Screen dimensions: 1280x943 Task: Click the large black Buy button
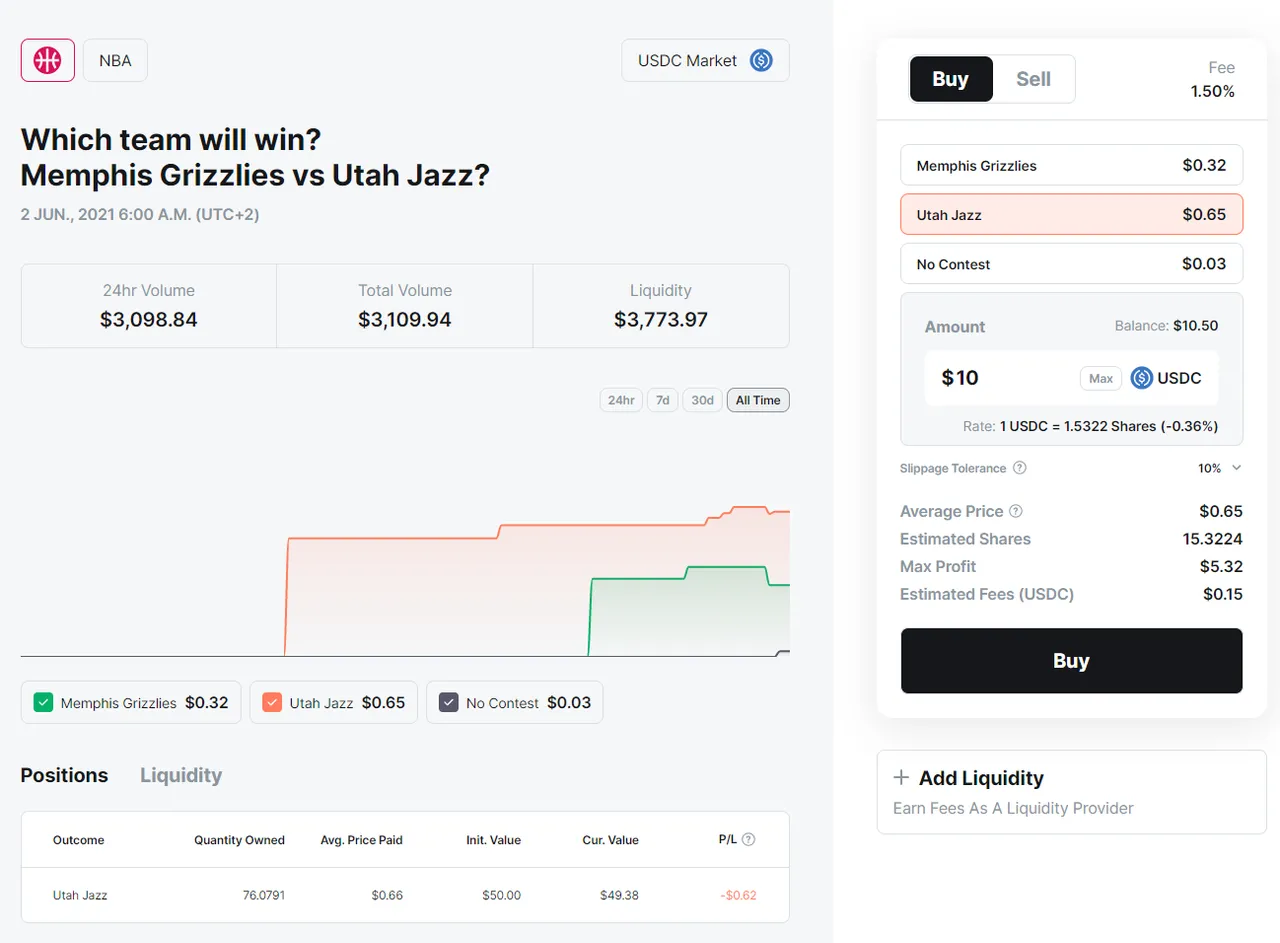click(x=1071, y=661)
